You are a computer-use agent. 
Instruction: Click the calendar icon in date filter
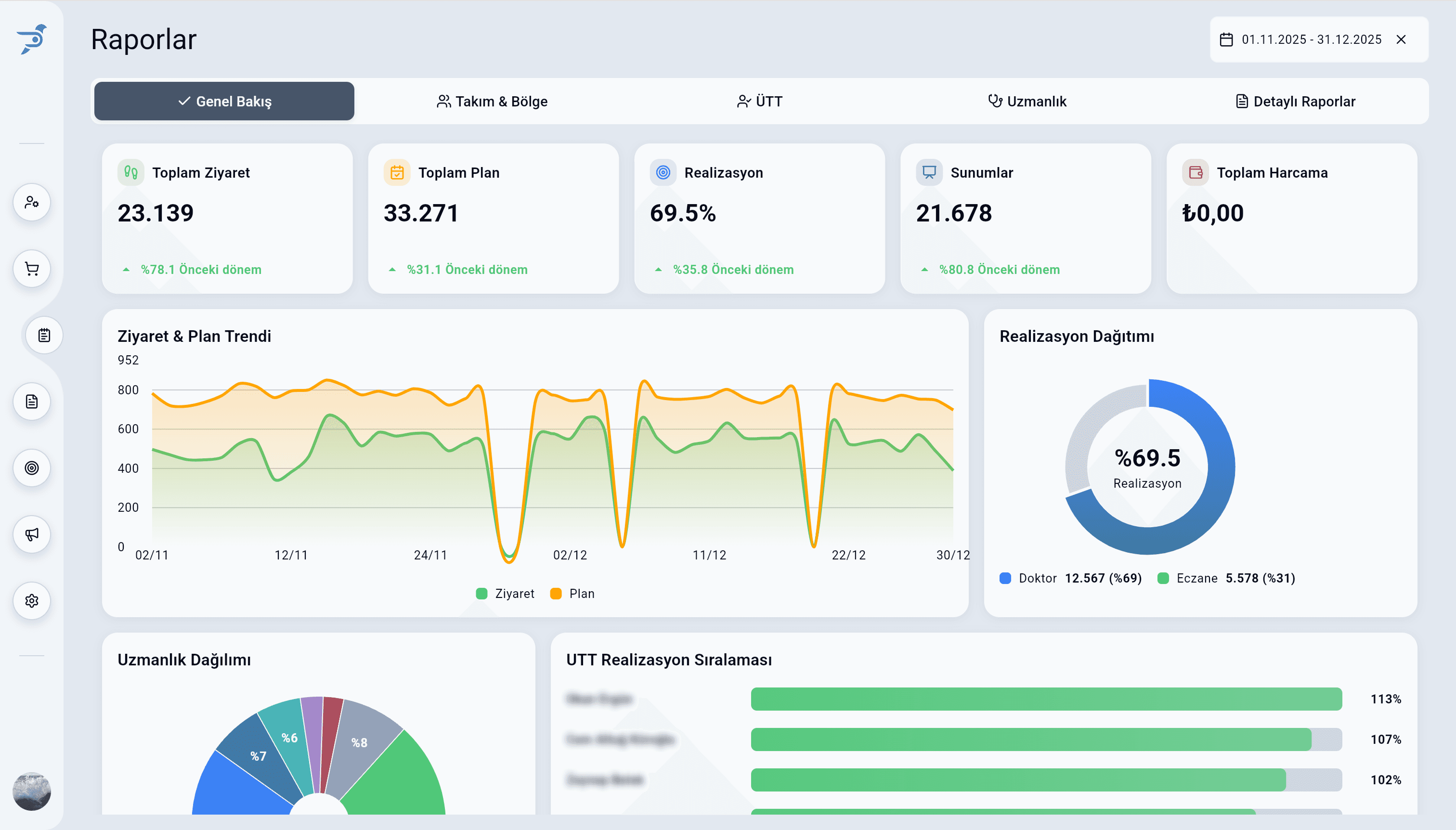pos(1227,39)
